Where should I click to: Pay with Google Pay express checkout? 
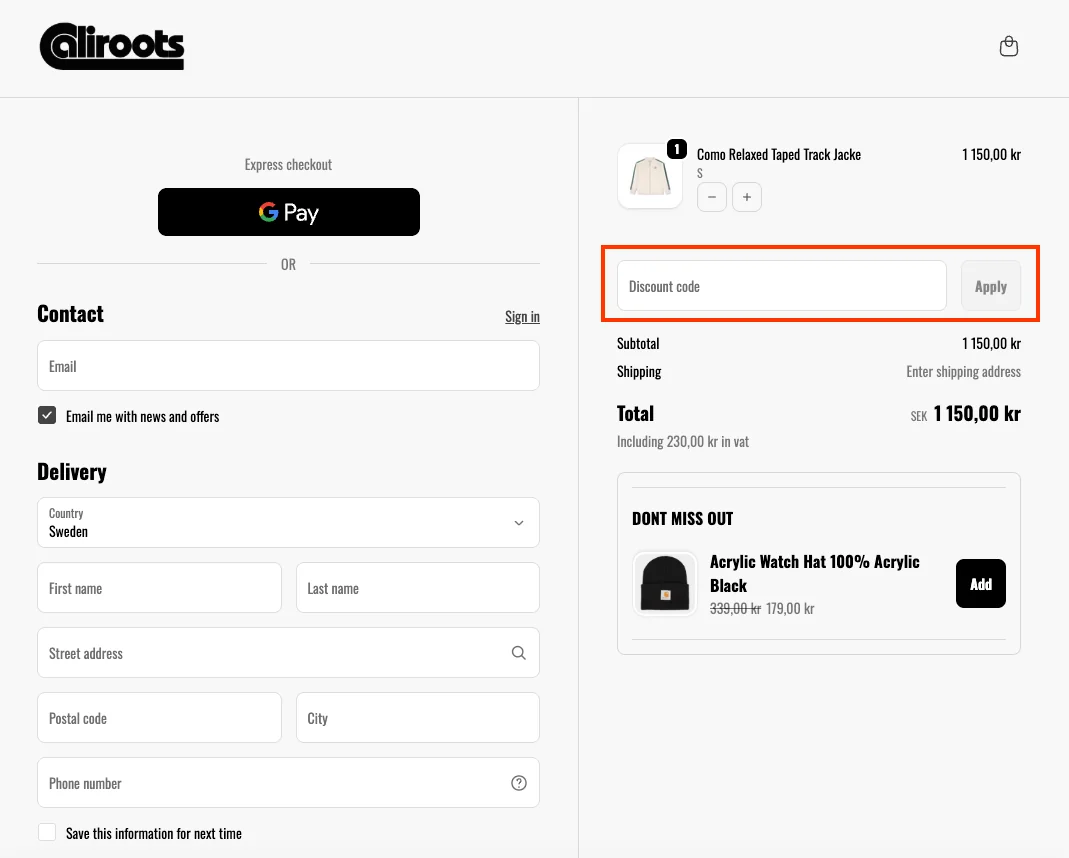tap(288, 212)
